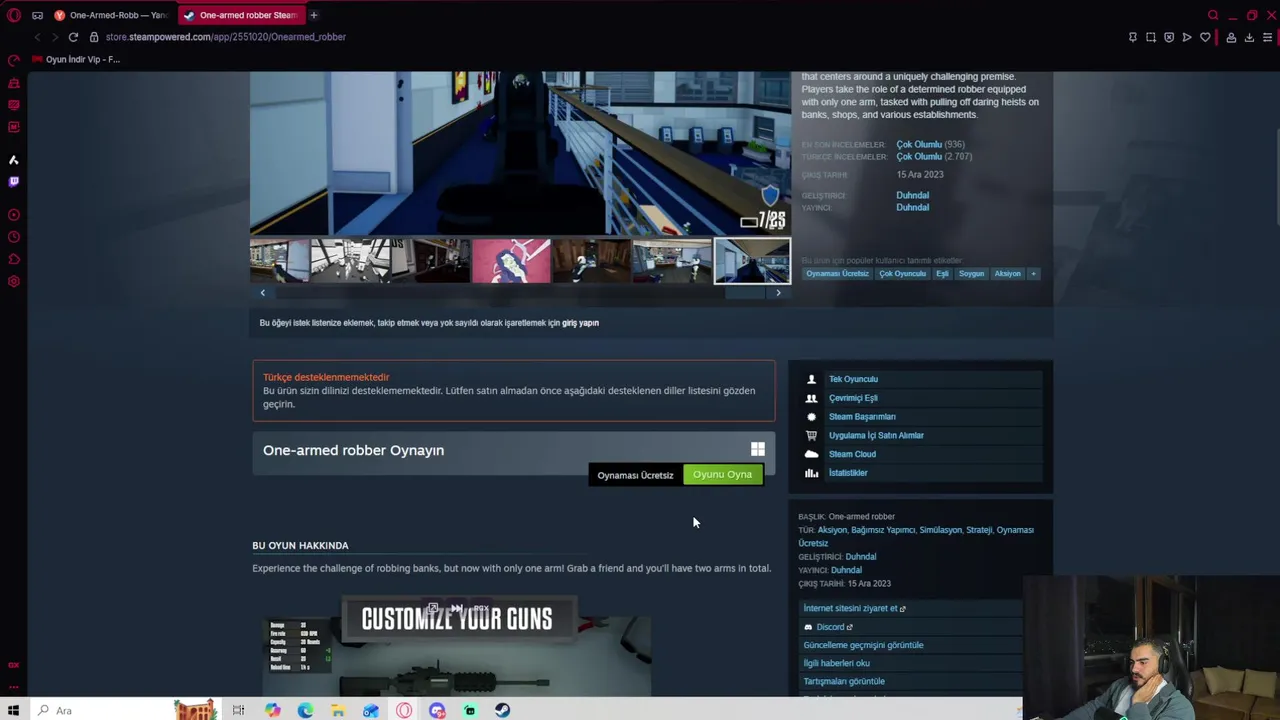Open the browser downloads icon
Image resolution: width=1280 pixels, height=720 pixels.
[x=1249, y=37]
